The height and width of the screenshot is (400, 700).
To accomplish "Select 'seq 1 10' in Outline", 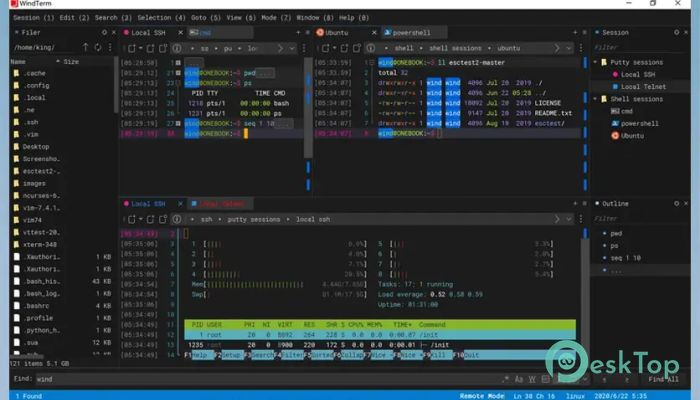I will [625, 258].
